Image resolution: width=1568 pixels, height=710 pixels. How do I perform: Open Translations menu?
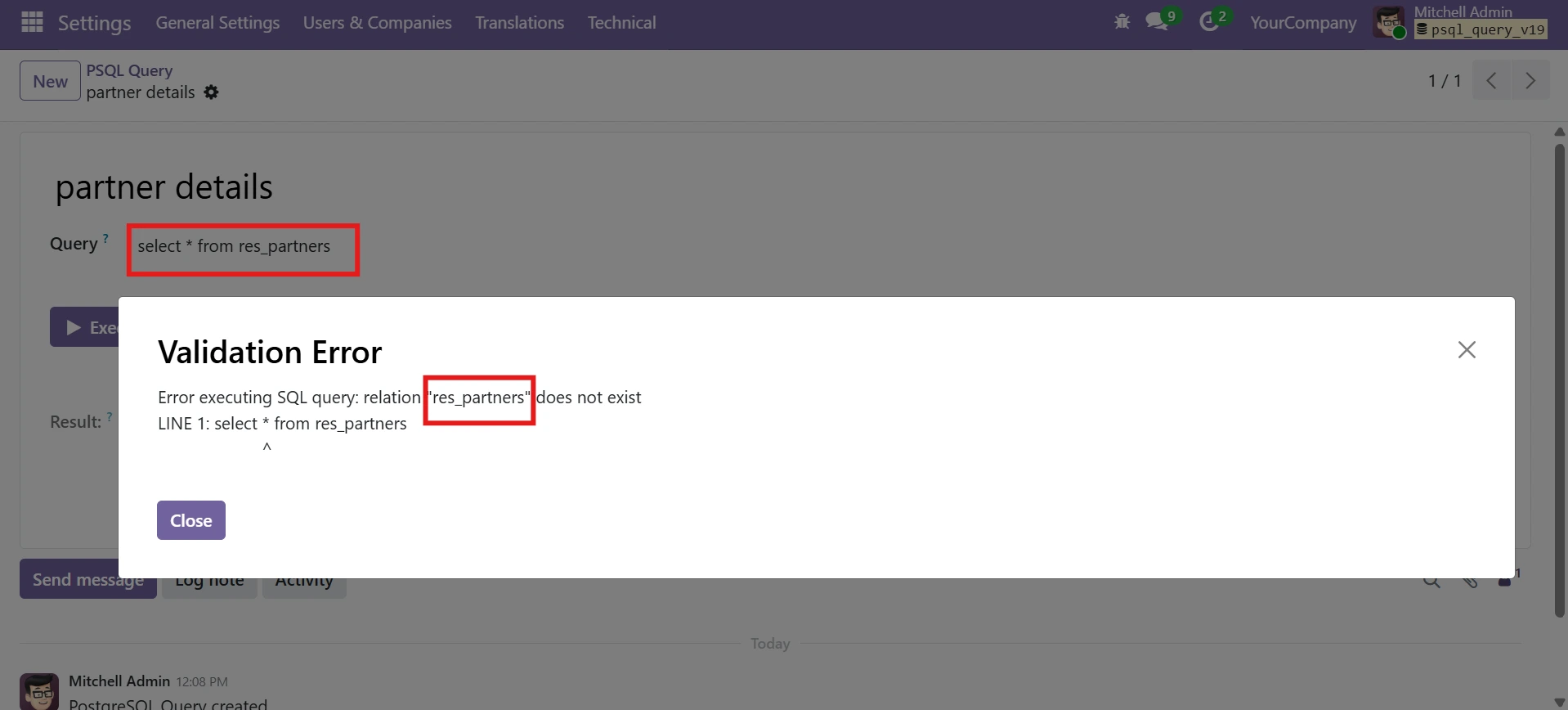click(519, 23)
